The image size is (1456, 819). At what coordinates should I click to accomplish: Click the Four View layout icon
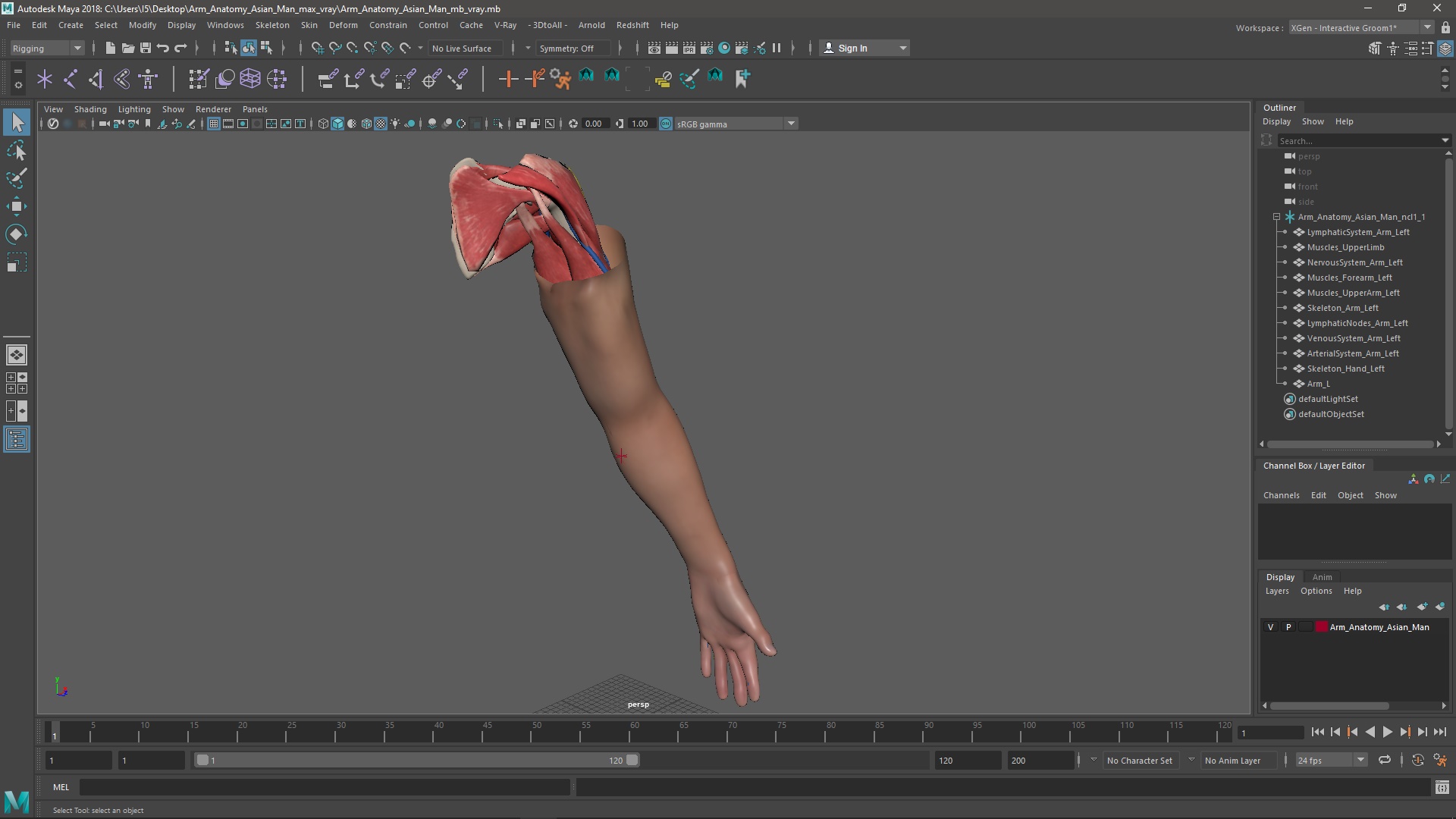(17, 383)
